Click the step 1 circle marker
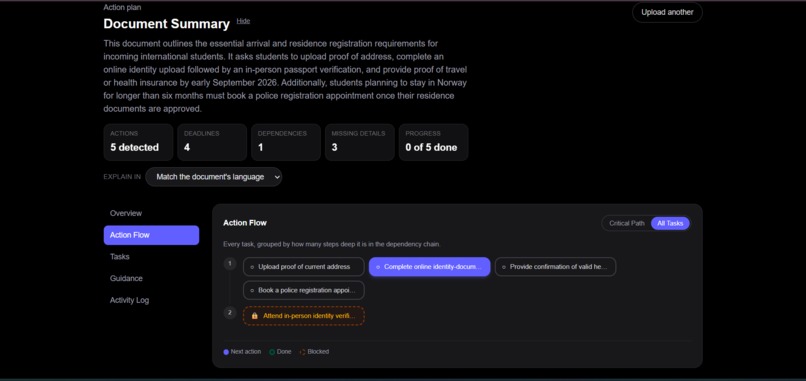This screenshot has width=806, height=381. pos(230,264)
